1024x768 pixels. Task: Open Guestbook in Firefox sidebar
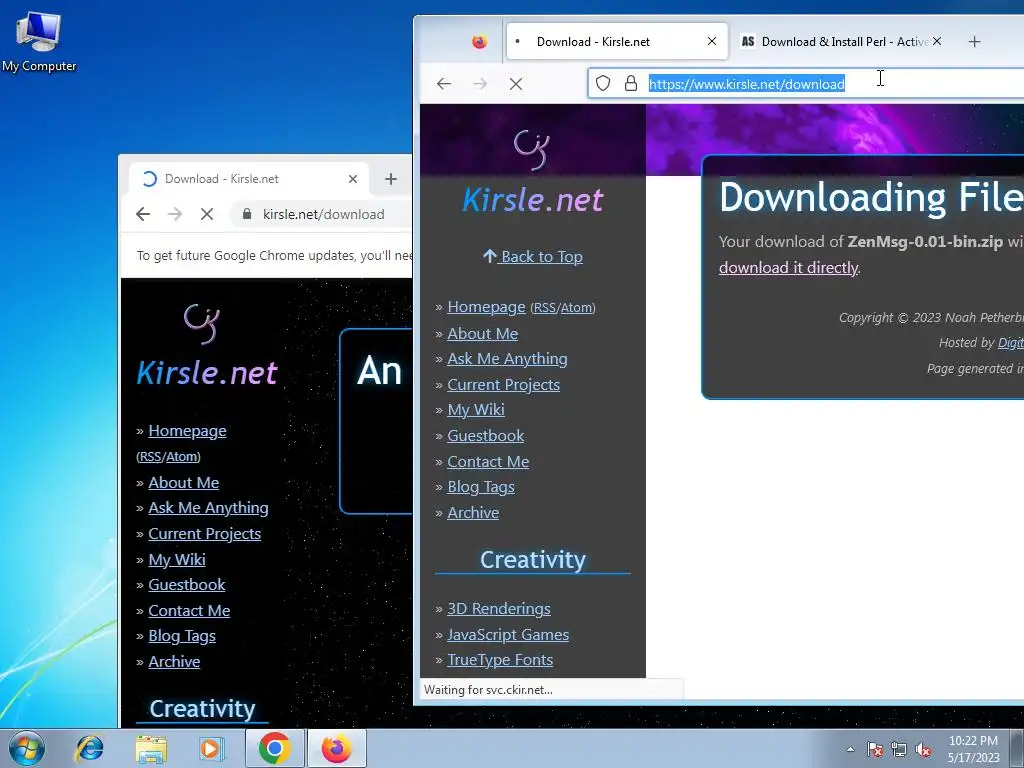[x=486, y=436]
